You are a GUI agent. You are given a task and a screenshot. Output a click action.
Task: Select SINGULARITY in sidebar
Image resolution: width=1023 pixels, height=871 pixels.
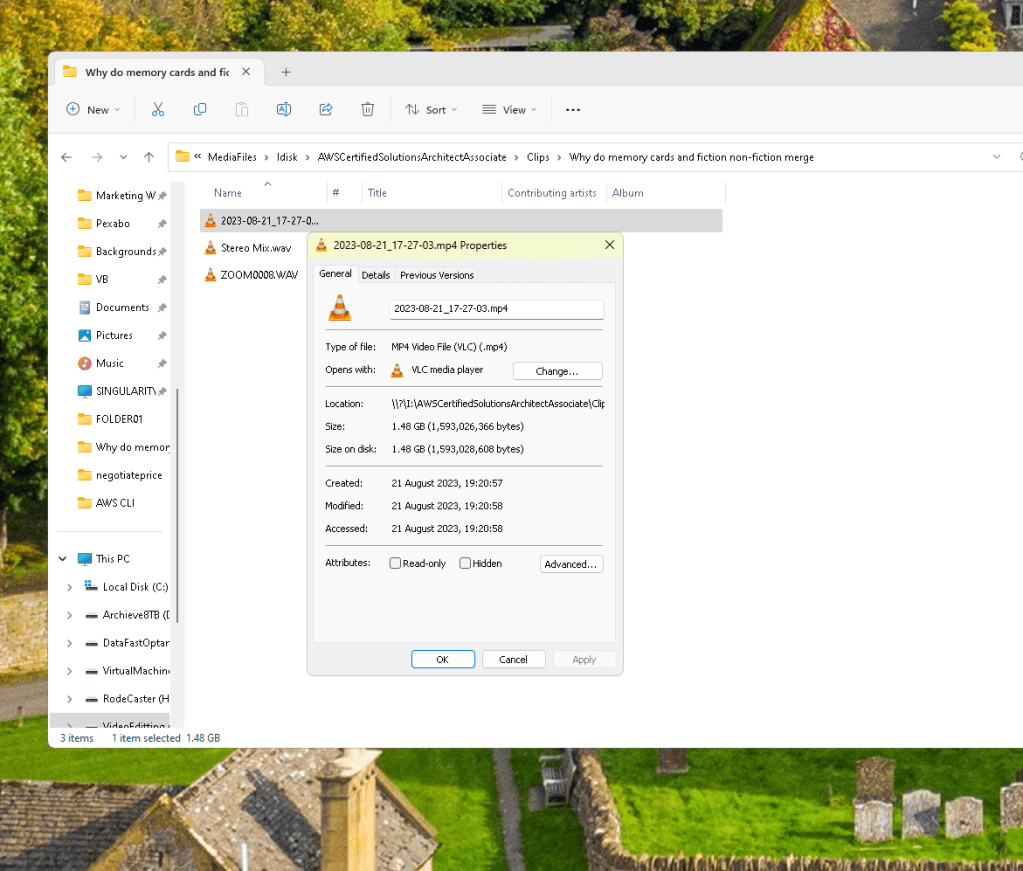click(124, 391)
